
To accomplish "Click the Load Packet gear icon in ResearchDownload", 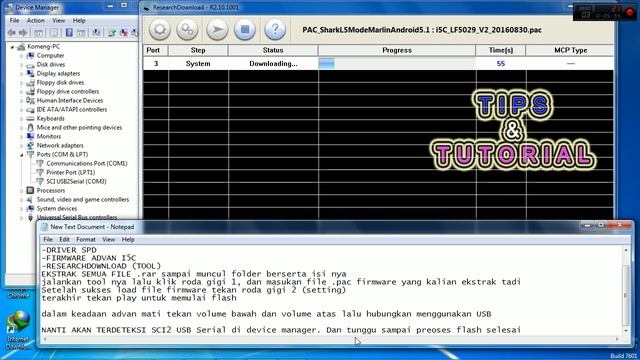I will (x=160, y=29).
